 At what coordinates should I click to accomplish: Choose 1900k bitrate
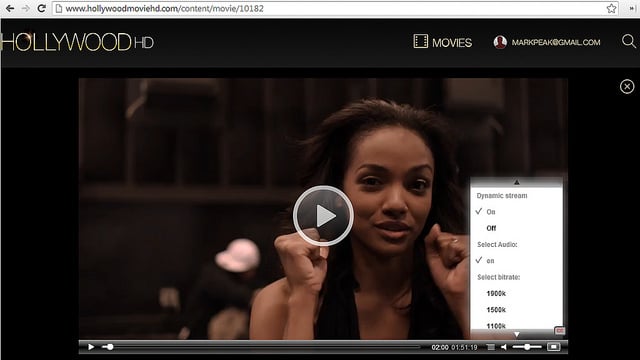(x=496, y=293)
